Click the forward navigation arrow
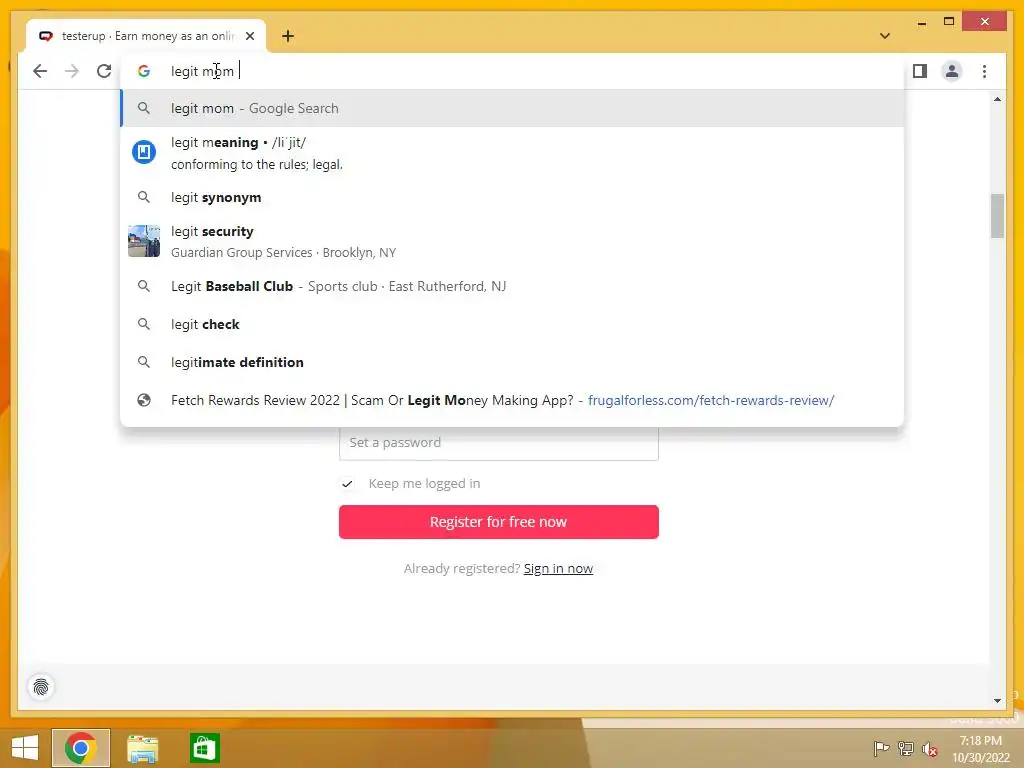 (x=72, y=71)
